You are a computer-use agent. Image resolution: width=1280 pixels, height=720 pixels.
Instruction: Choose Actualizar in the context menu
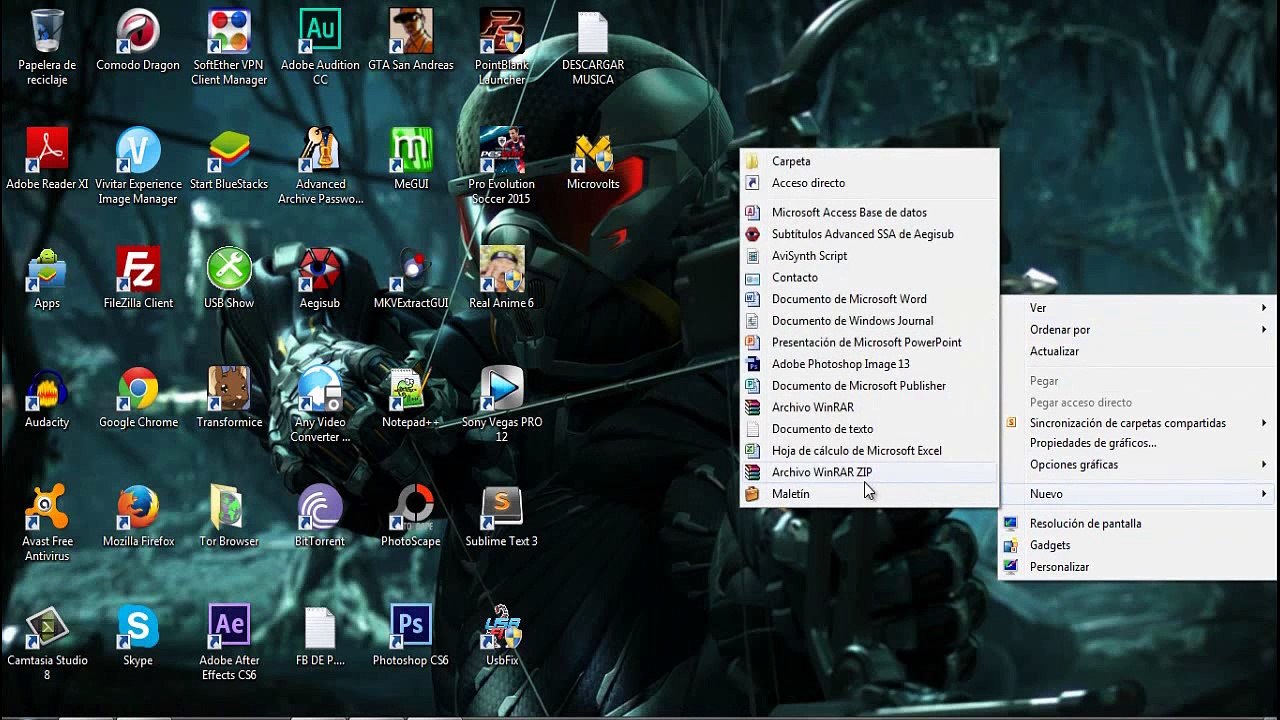[x=1138, y=352]
